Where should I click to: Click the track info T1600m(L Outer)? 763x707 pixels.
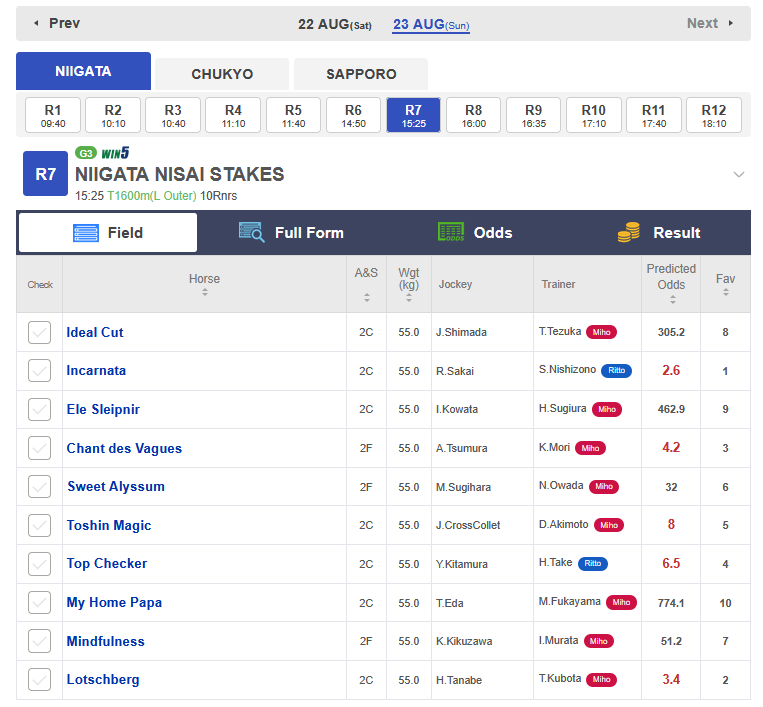pos(152,196)
